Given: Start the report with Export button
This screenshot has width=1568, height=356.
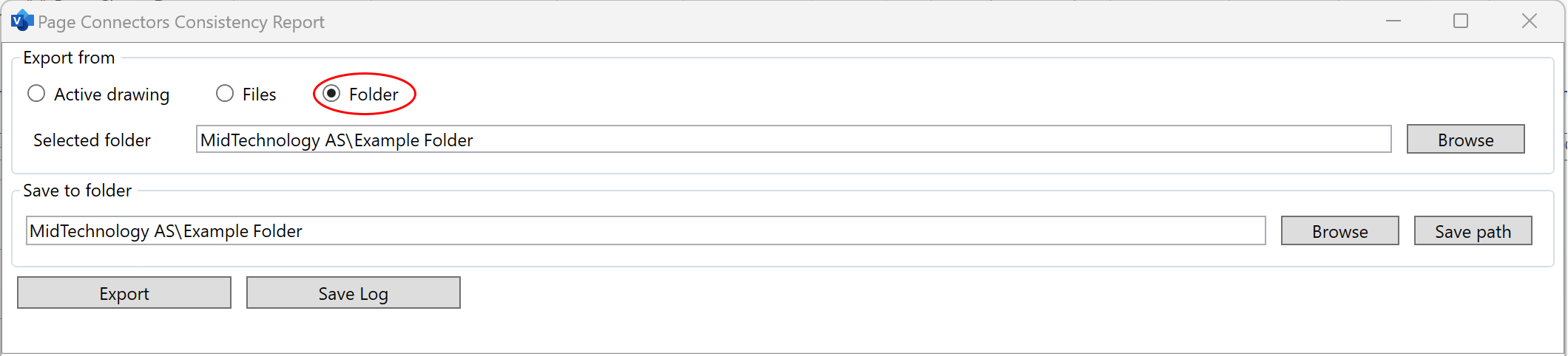Looking at the screenshot, I should pyautogui.click(x=124, y=292).
